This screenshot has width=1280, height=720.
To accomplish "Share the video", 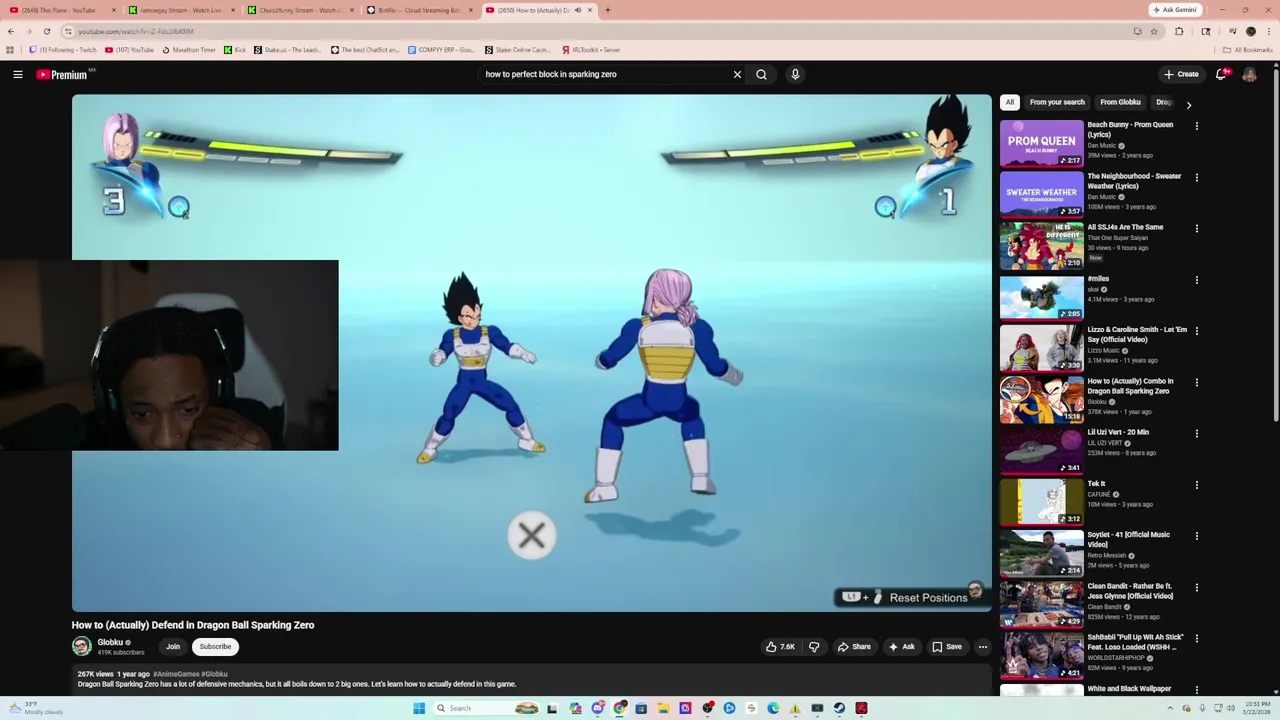I will click(x=854, y=647).
